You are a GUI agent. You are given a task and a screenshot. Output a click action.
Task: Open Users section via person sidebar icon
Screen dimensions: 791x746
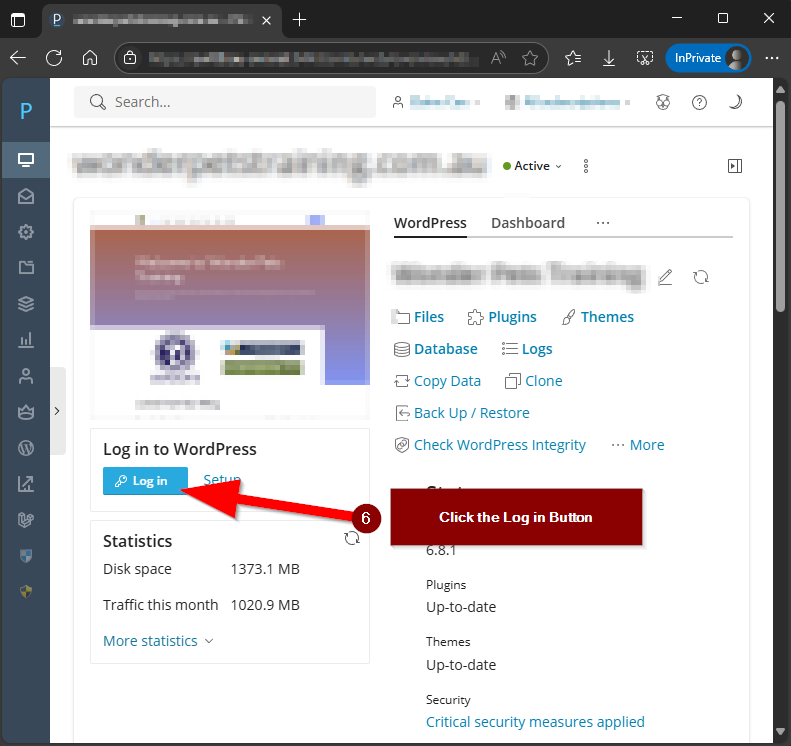point(26,376)
